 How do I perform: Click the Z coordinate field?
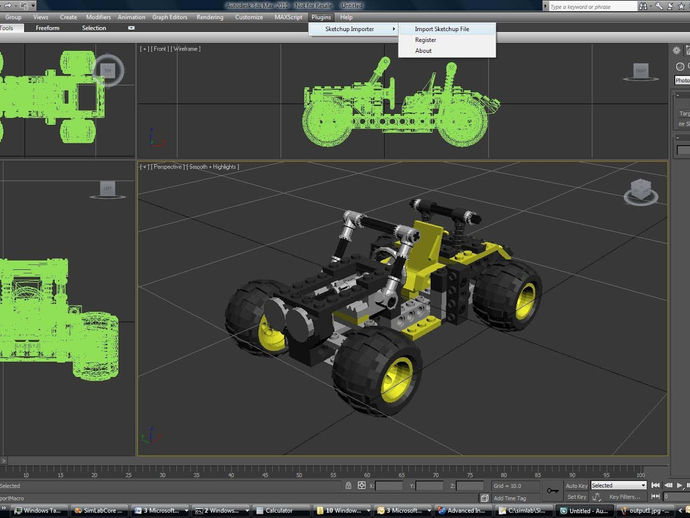(x=470, y=486)
